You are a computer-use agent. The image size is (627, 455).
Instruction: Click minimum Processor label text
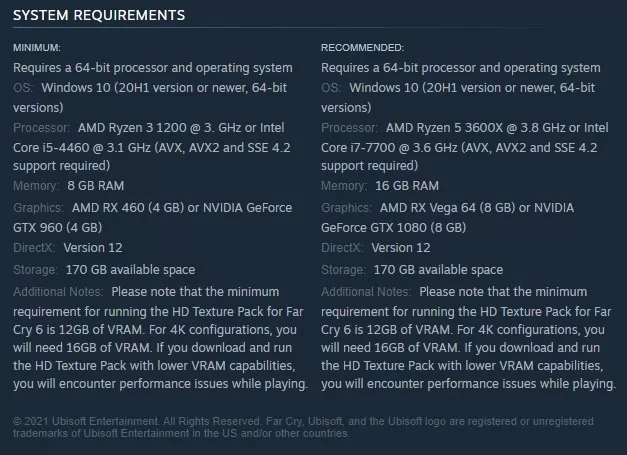click(x=42, y=128)
